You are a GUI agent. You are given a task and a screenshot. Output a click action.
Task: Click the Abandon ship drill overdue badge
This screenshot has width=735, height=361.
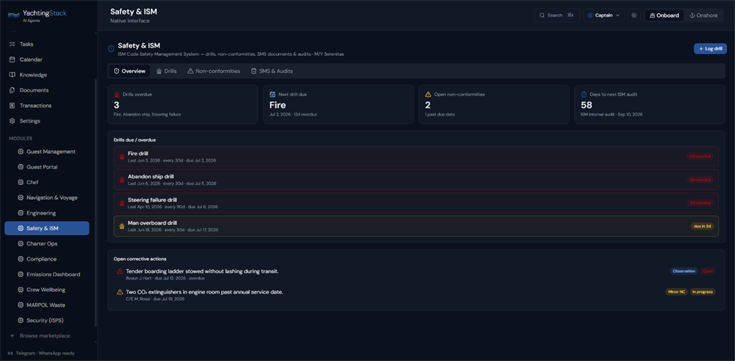pyautogui.click(x=700, y=180)
